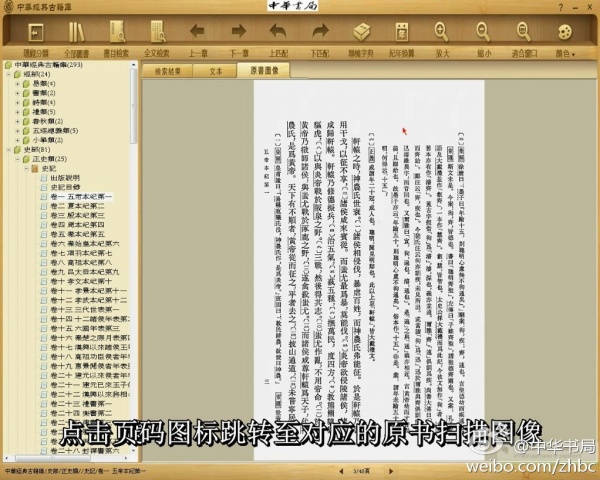
Task: Expand the 易類 tree node
Action: [17, 83]
